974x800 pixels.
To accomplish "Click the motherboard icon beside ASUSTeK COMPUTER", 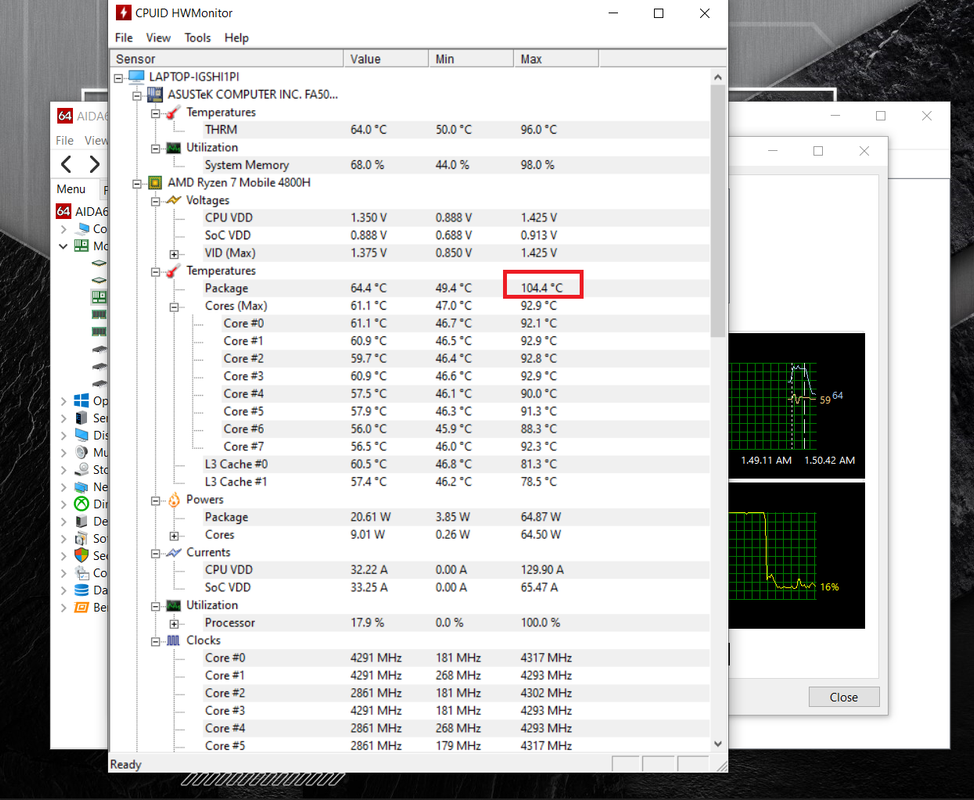I will [x=155, y=94].
